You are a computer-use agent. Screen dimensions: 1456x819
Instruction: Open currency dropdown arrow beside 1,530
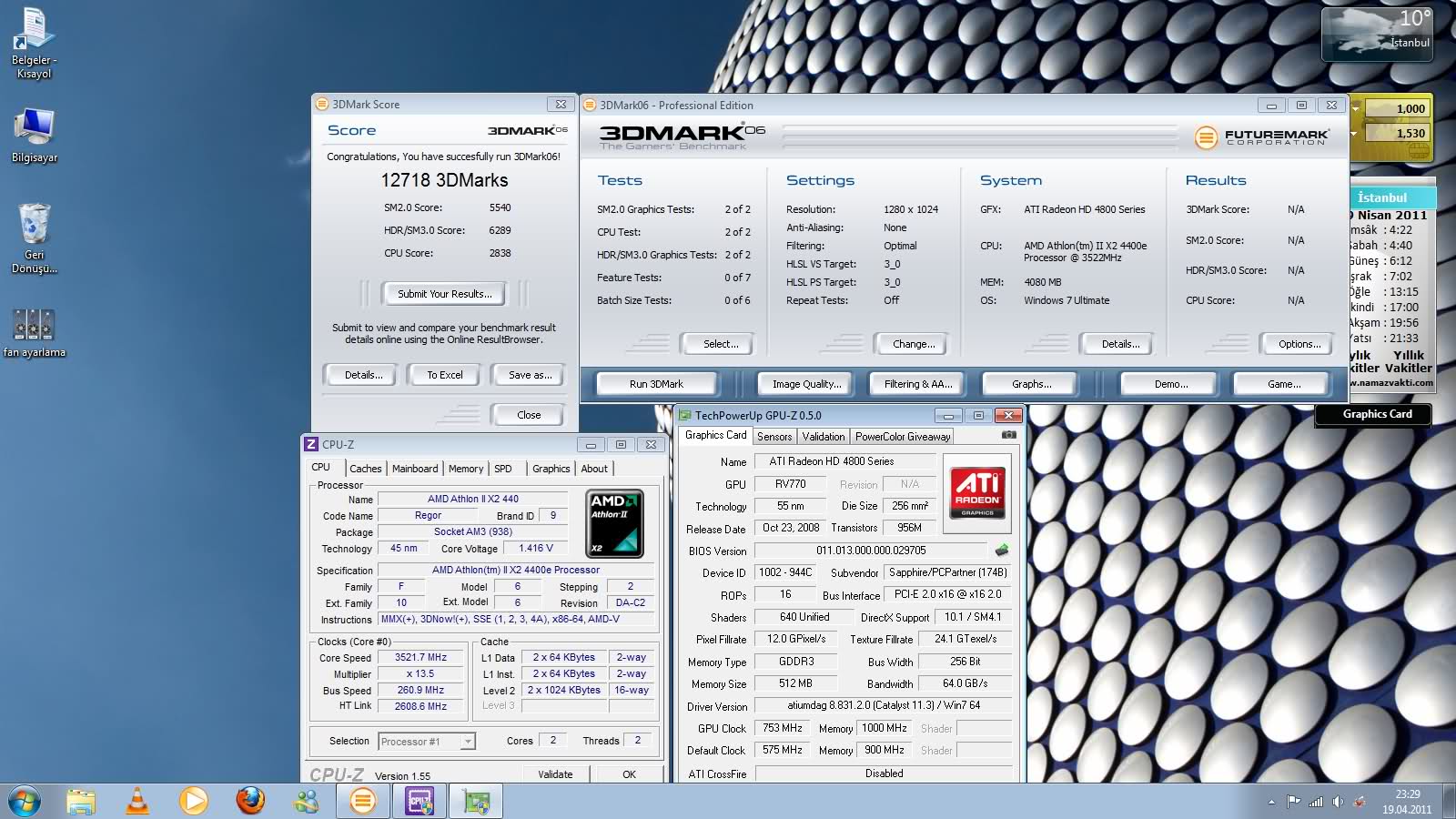point(1356,133)
